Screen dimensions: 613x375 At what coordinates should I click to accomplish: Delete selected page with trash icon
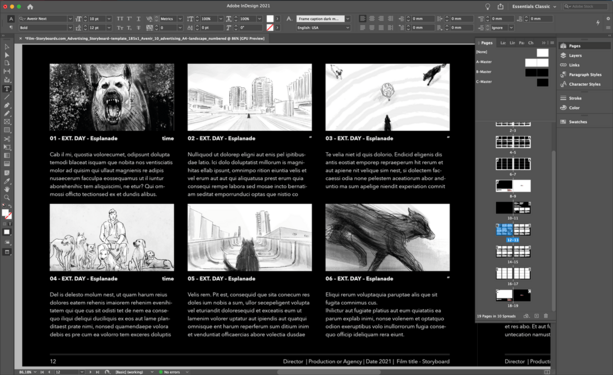click(546, 316)
